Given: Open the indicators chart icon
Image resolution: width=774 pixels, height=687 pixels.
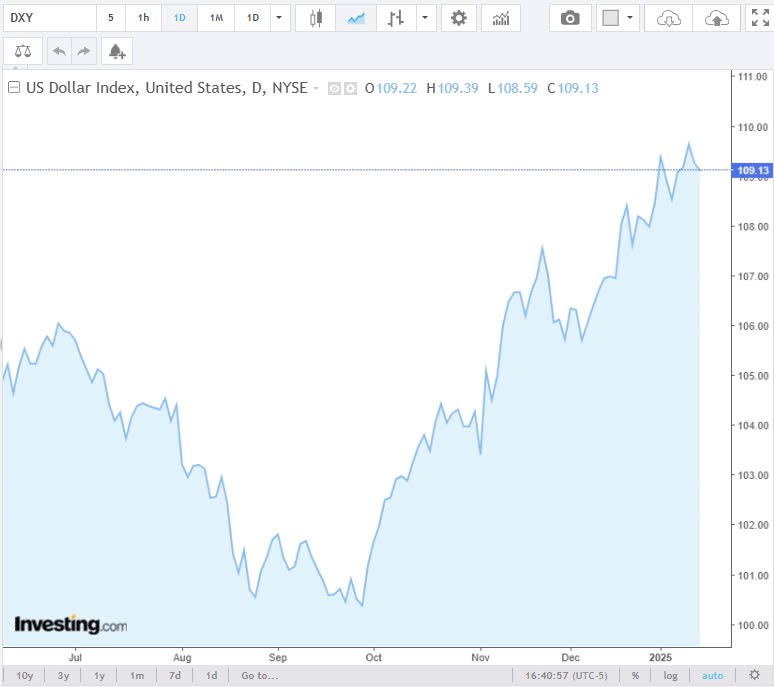Looking at the screenshot, I should tap(500, 18).
